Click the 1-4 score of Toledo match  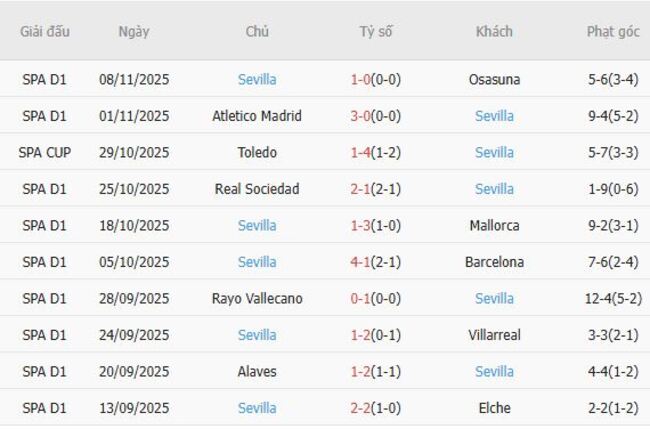click(361, 153)
